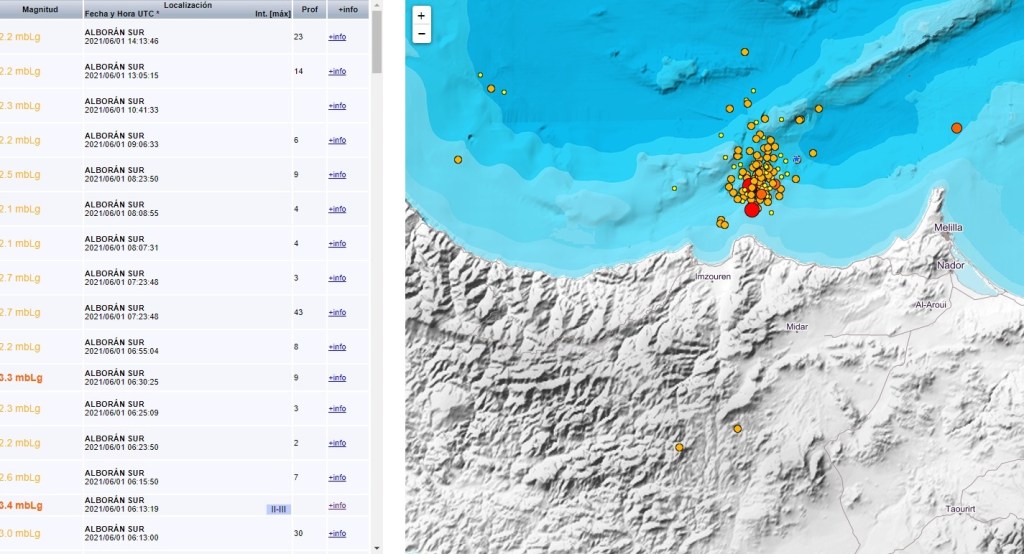This screenshot has width=1024, height=554.
Task: Select the isolated orange marker west of the cluster
Action: point(458,160)
